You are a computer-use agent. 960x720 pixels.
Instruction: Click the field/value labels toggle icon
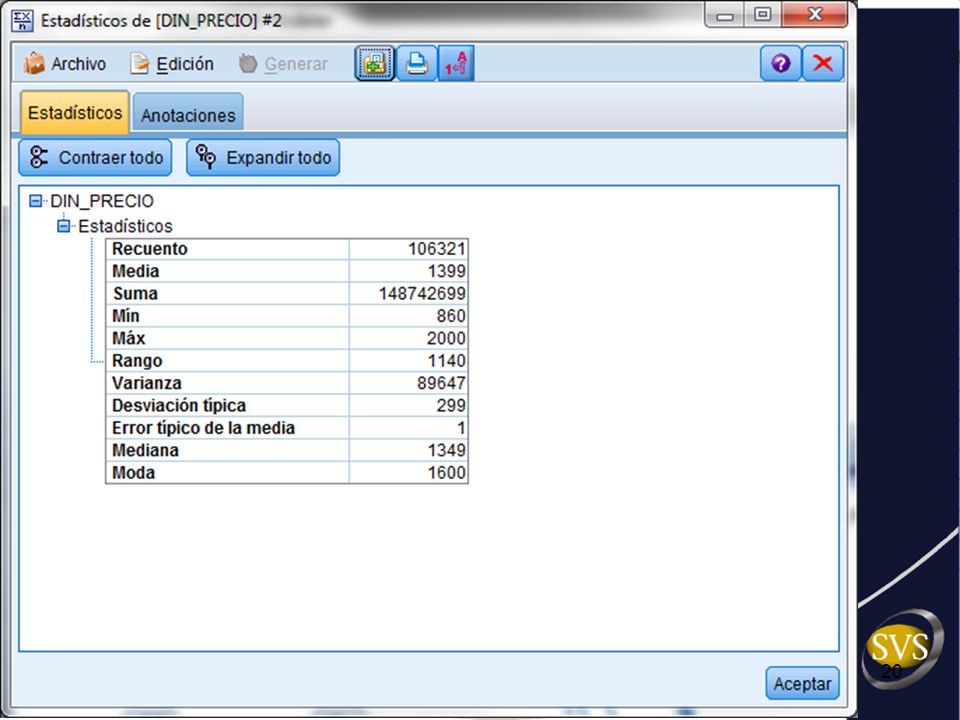click(456, 63)
